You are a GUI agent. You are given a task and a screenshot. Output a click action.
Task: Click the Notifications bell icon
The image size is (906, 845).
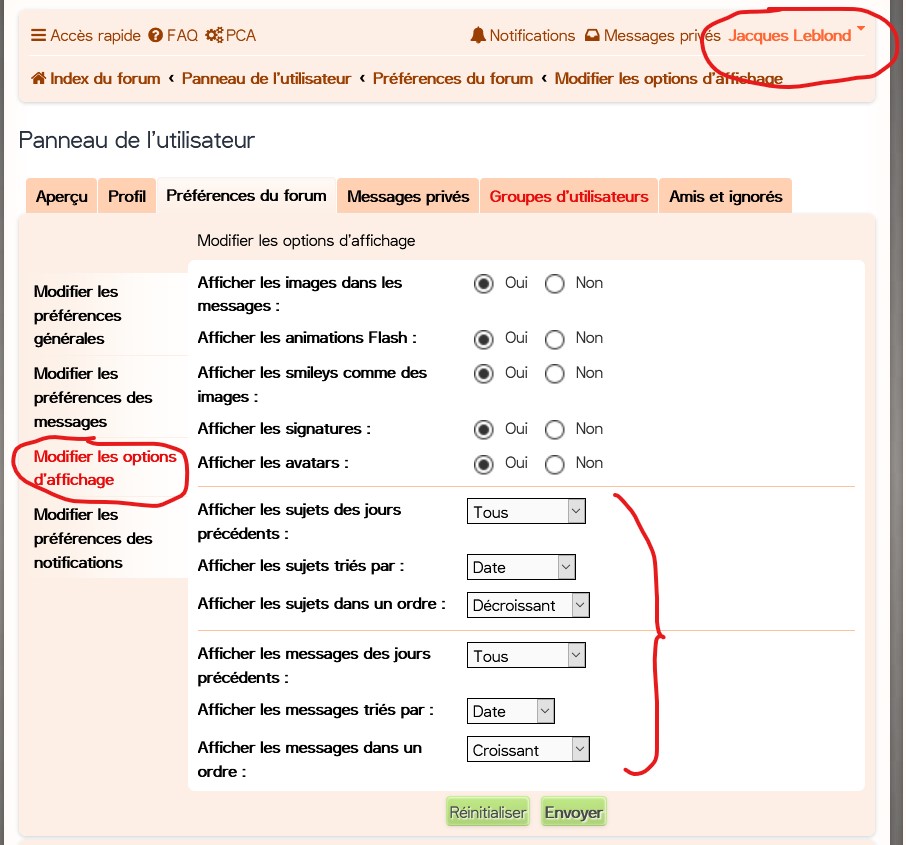[x=477, y=36]
